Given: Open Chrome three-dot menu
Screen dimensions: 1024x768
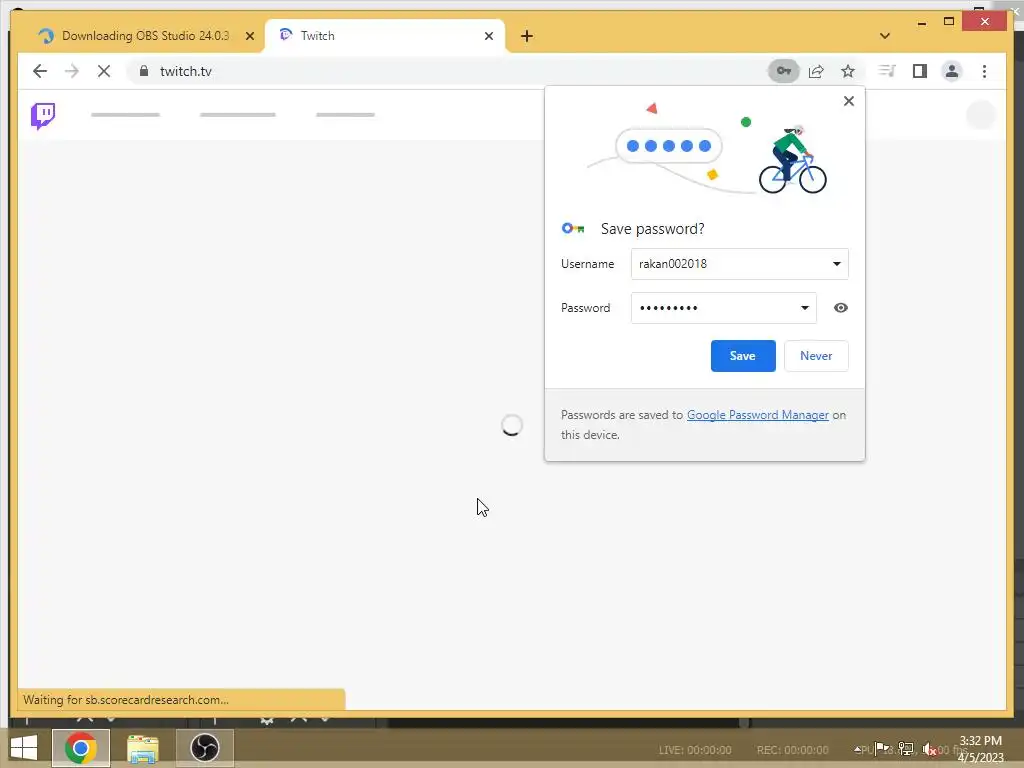Looking at the screenshot, I should tap(984, 71).
